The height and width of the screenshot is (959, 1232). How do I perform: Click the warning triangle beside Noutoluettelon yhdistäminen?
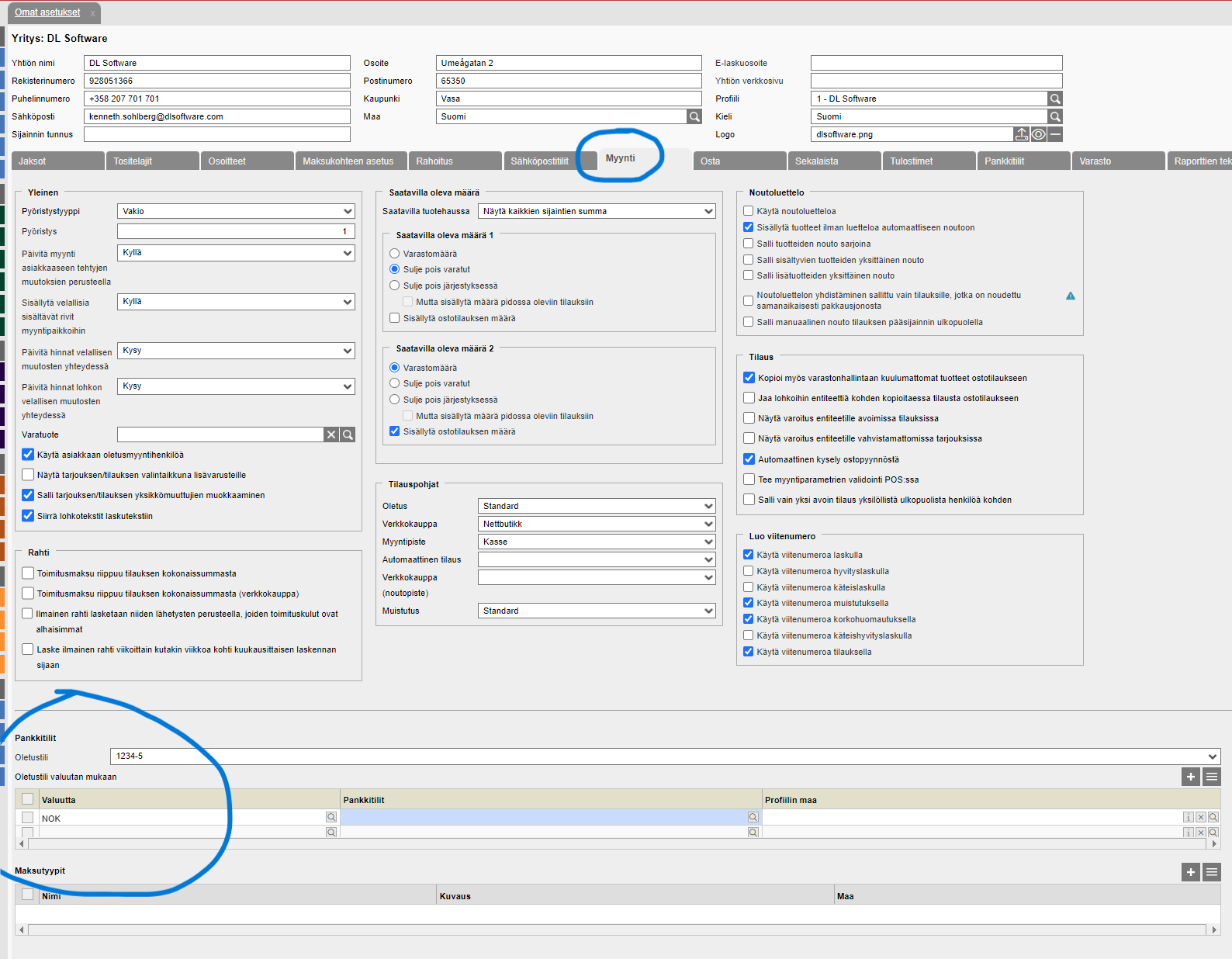[x=1071, y=296]
